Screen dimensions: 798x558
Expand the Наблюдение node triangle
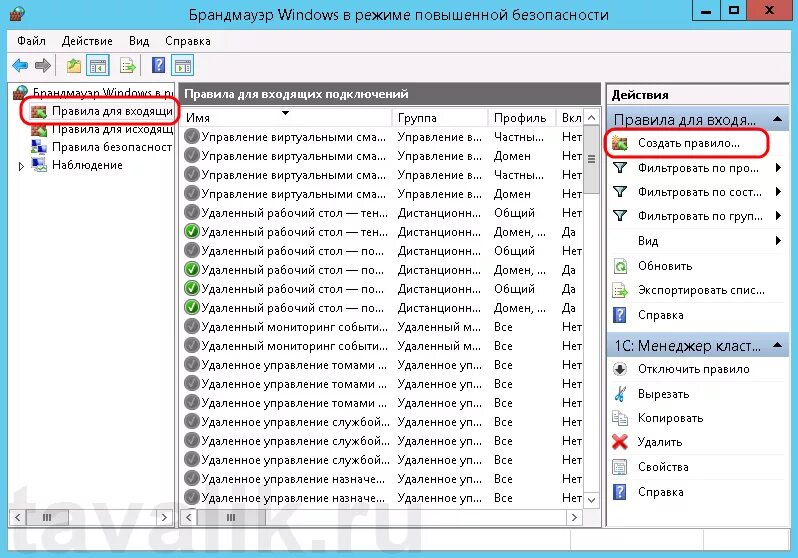point(21,166)
